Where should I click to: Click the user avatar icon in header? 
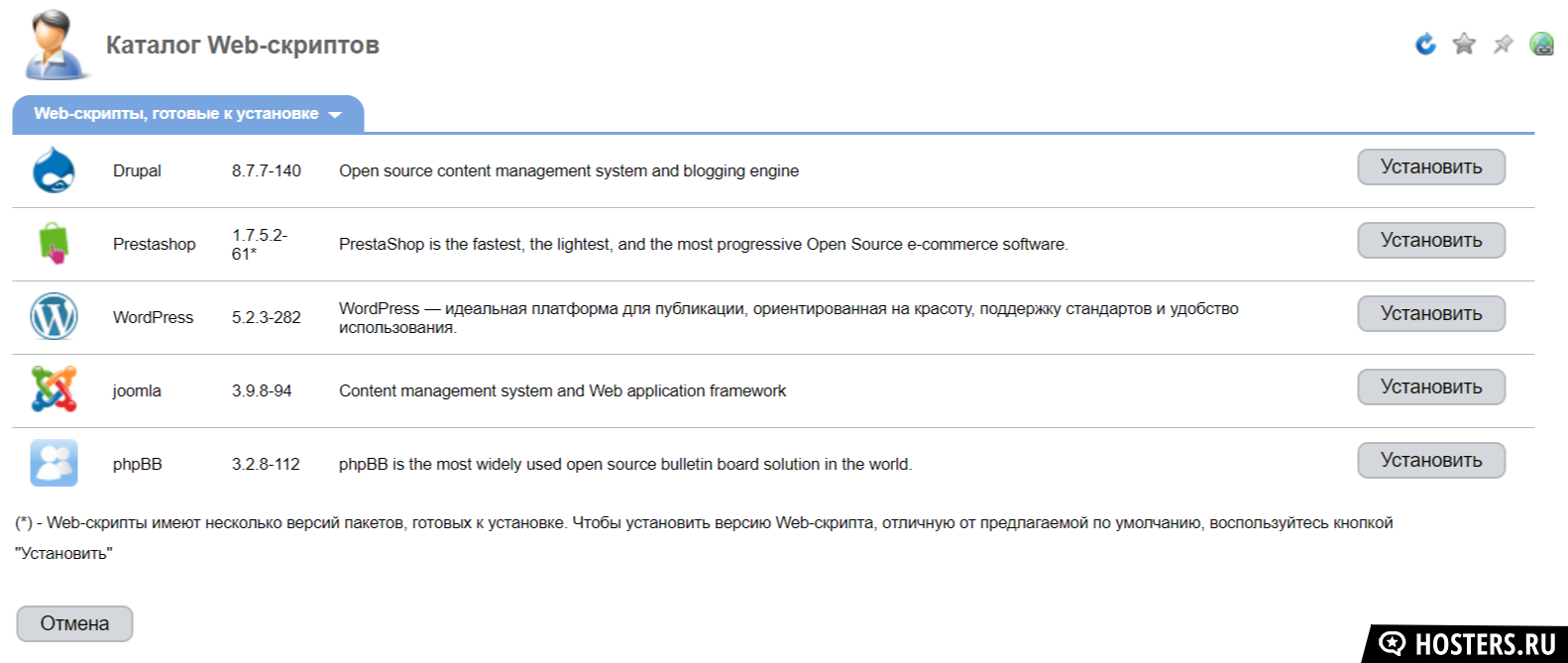[x=54, y=45]
